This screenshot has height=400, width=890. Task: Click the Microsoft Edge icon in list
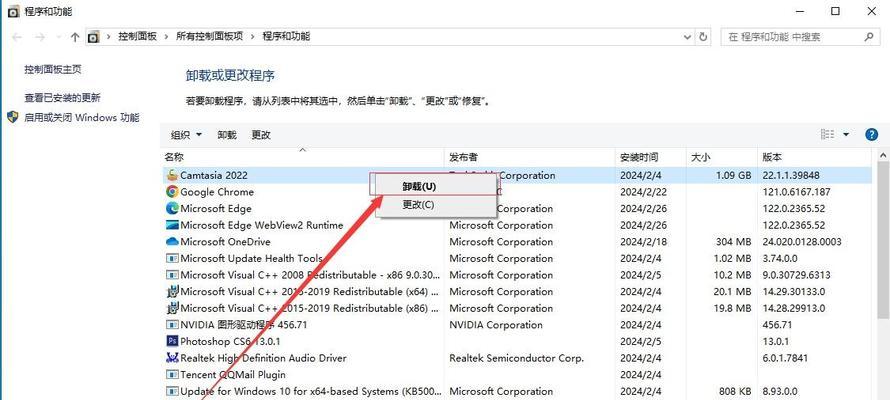click(172, 208)
